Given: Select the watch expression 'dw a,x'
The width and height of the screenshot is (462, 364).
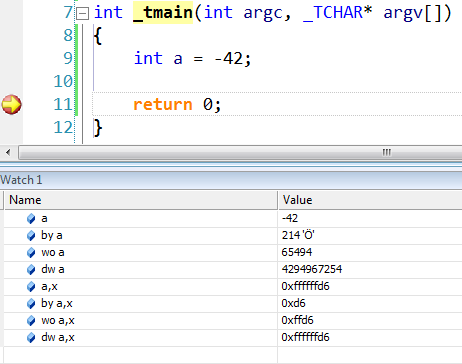Looking at the screenshot, I should pyautogui.click(x=58, y=337).
